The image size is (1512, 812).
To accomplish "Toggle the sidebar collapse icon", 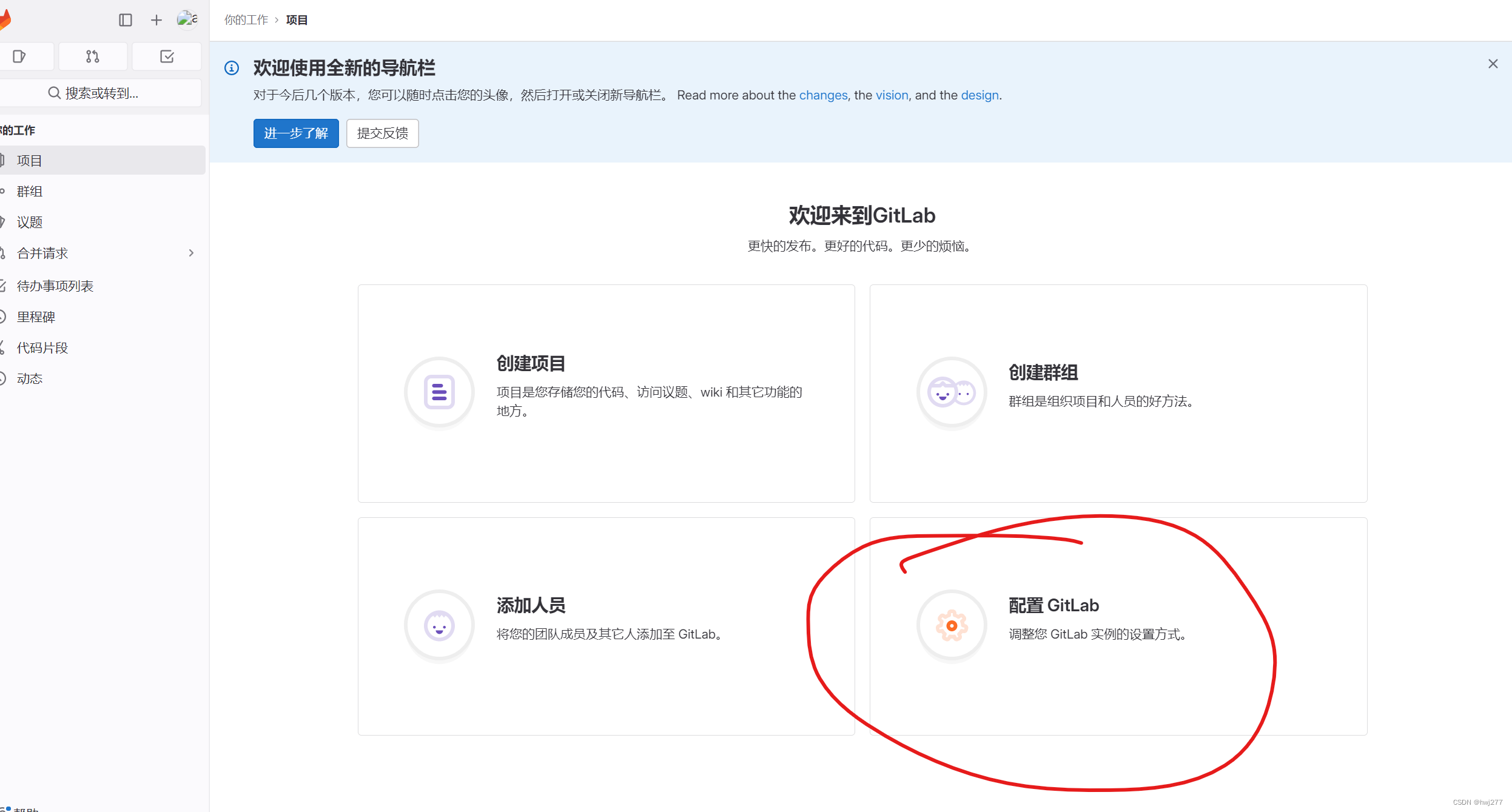I will tap(126, 20).
